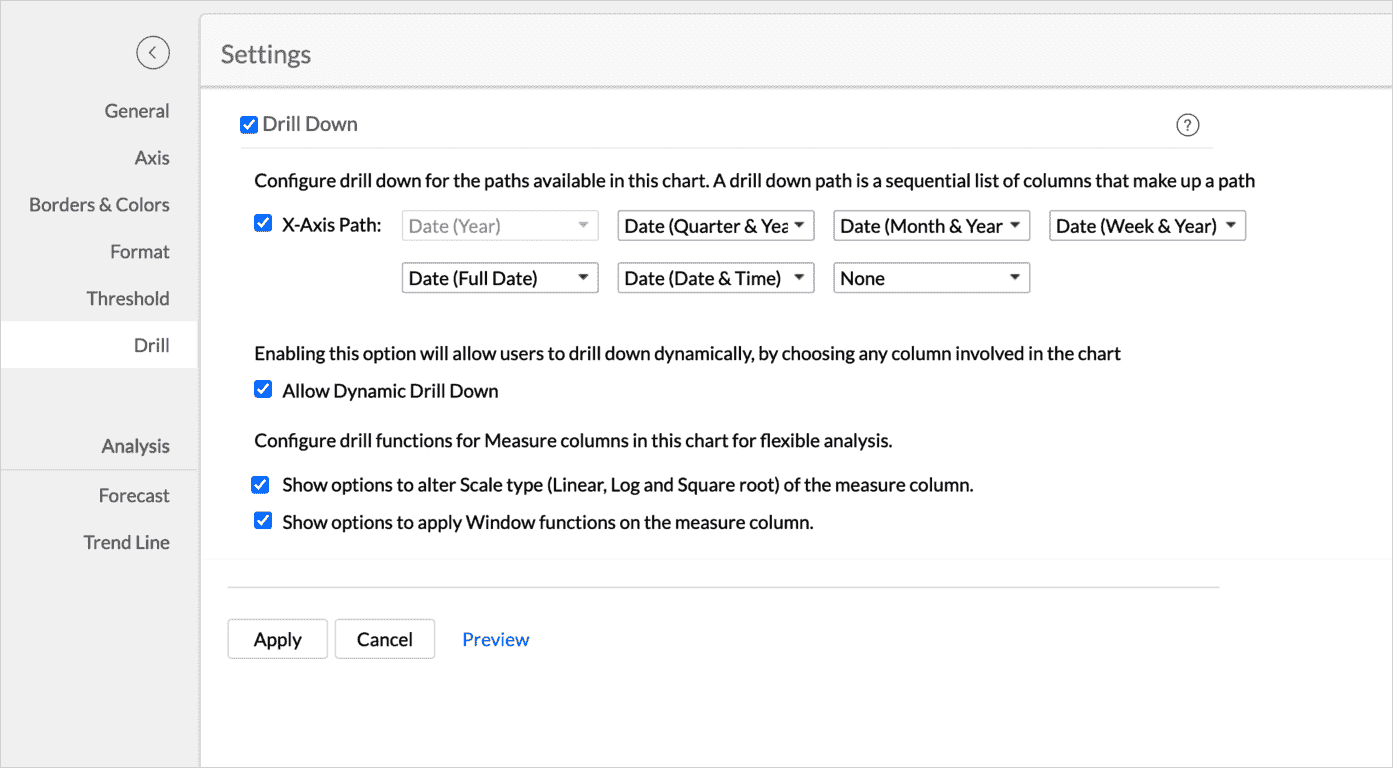Switch to the General settings tab

click(x=137, y=111)
